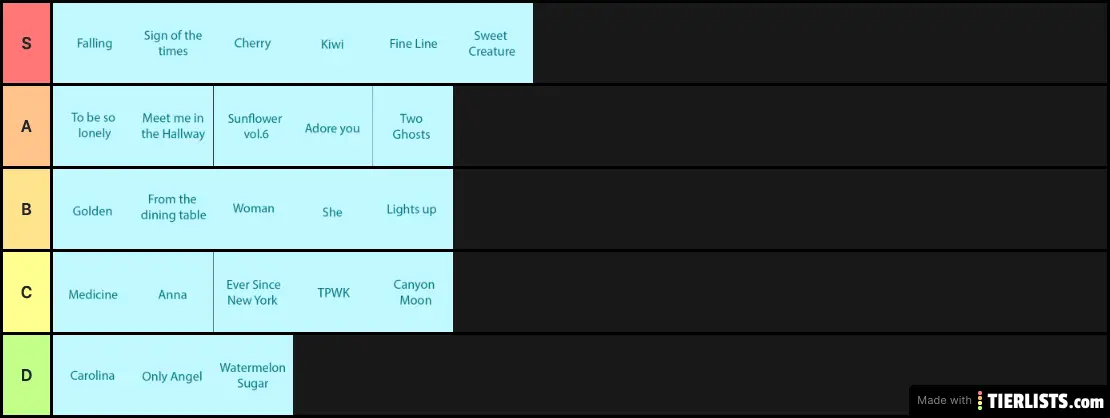Select the Golden tile
Screen dimensions: 1110x418
(93, 210)
